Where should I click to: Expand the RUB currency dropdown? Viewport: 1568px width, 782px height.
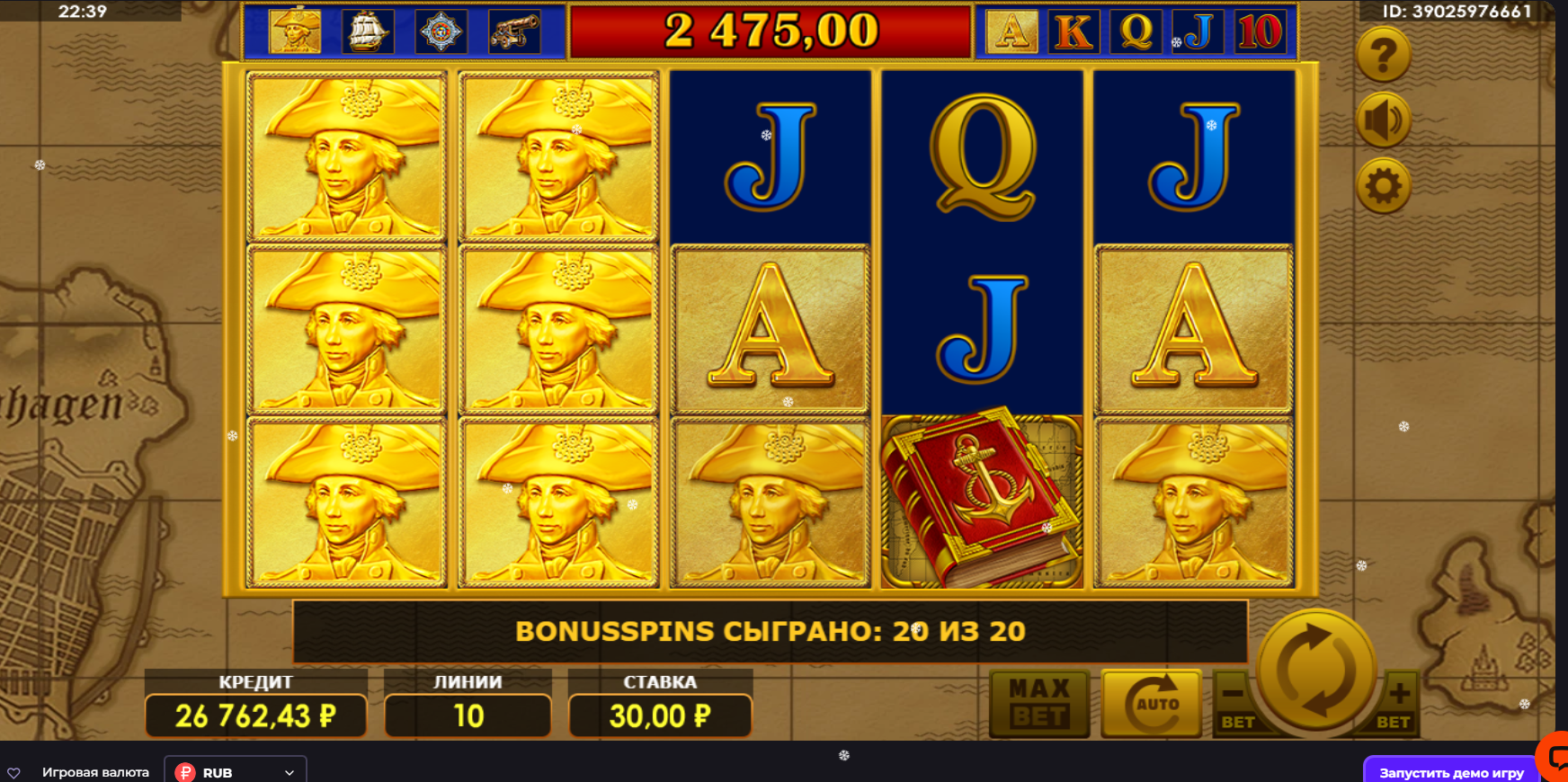[x=236, y=771]
